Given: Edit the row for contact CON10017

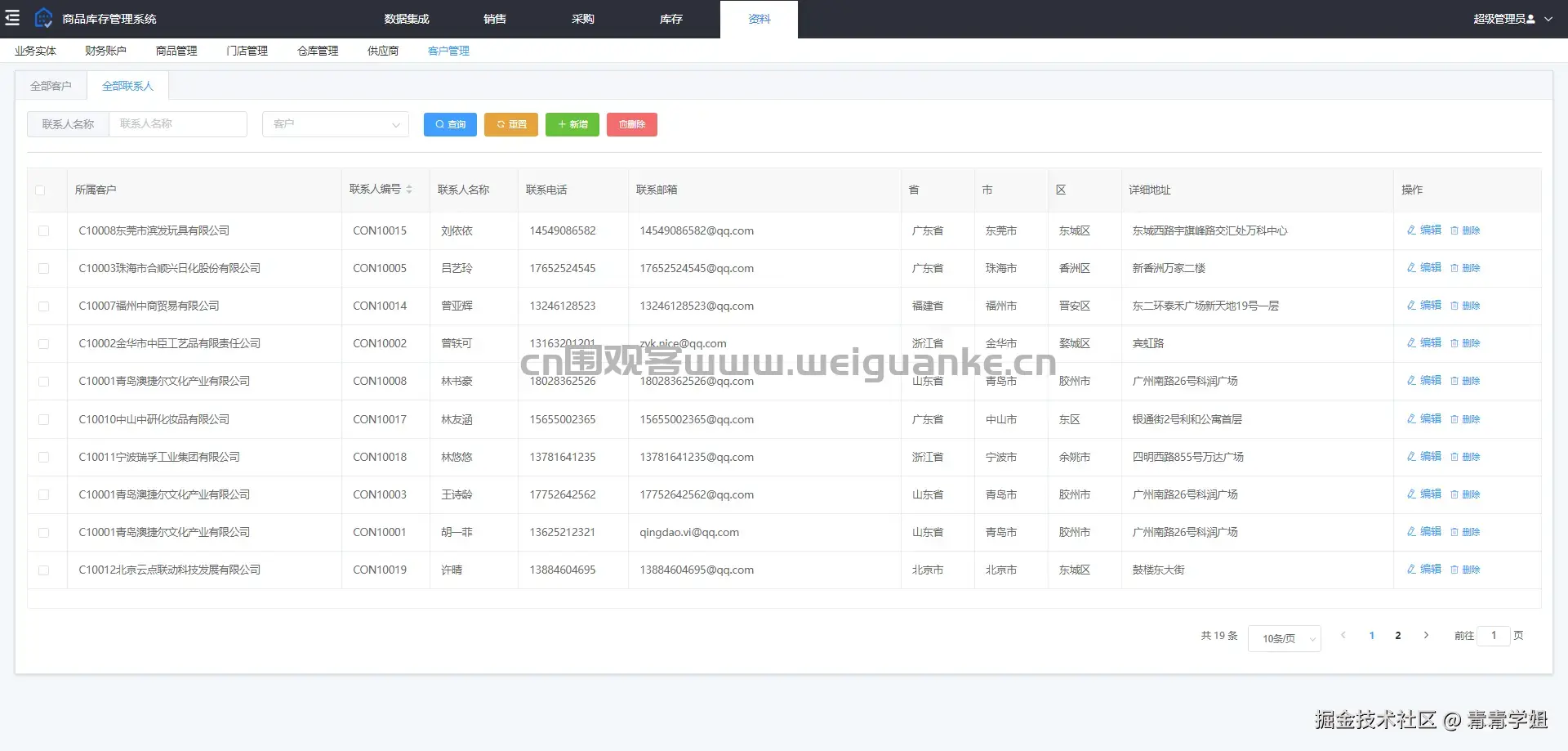Looking at the screenshot, I should 1424,419.
